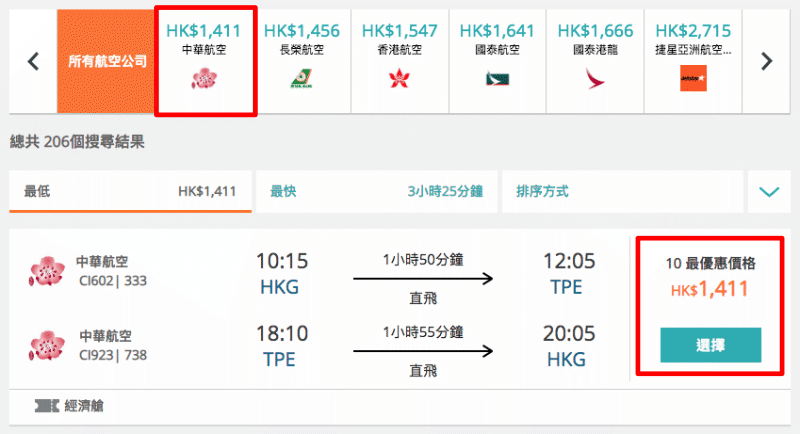Filter by 長榮航空 HK$1,456
The width and height of the screenshot is (800, 434).
point(302,61)
